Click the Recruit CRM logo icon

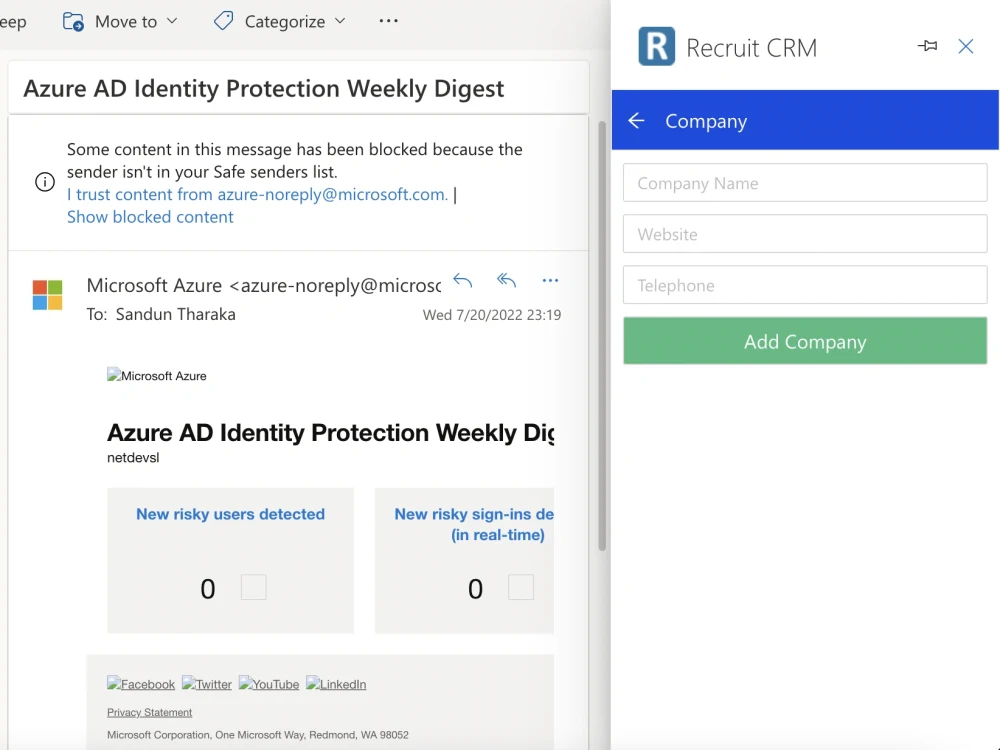(x=655, y=46)
